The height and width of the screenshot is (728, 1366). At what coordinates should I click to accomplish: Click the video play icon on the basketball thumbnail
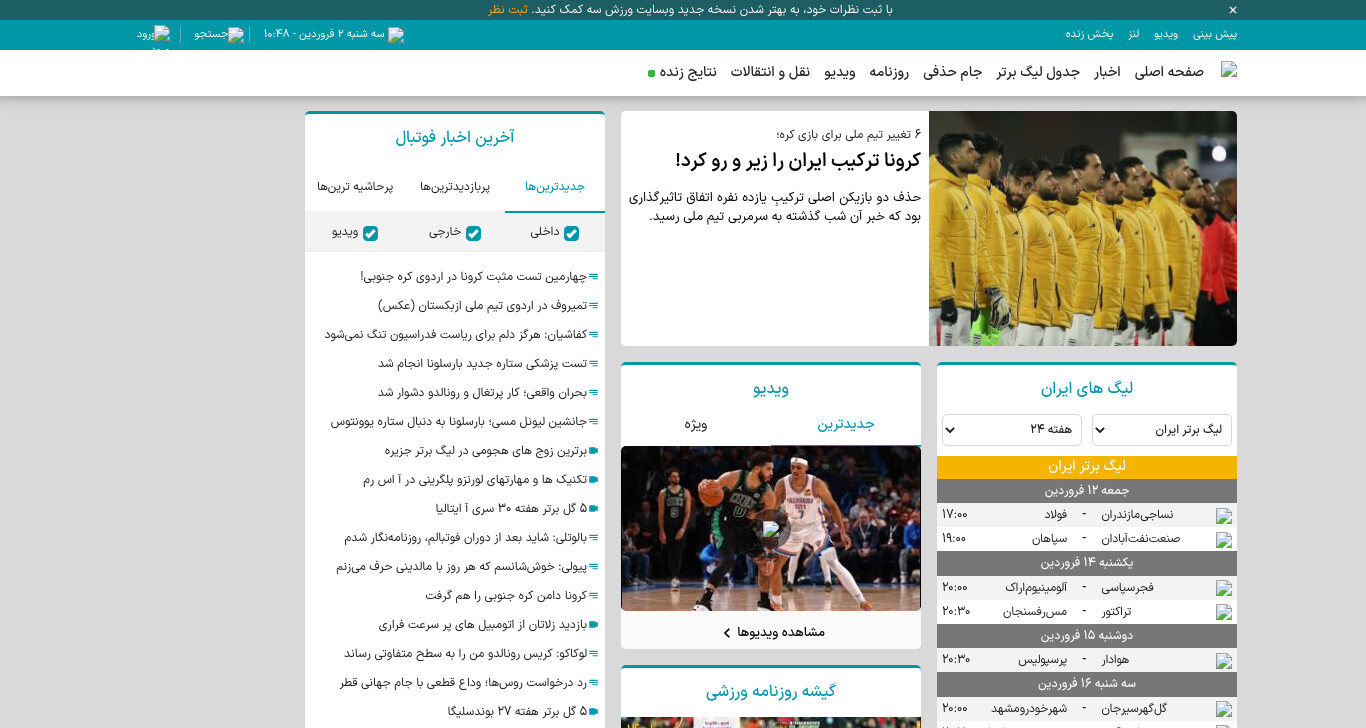coord(771,529)
